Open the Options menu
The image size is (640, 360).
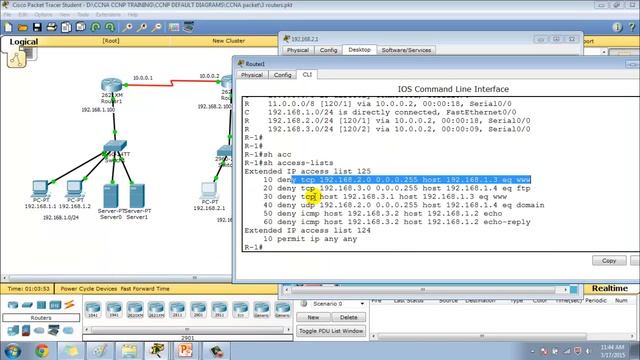43,15
